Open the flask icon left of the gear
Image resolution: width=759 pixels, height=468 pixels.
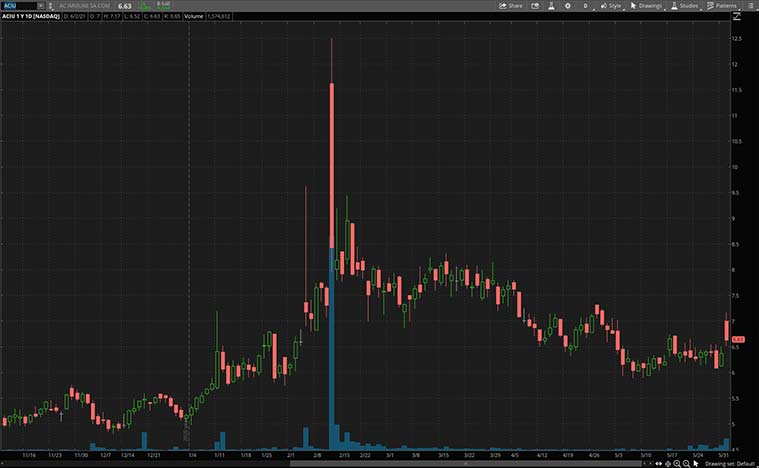[551, 6]
